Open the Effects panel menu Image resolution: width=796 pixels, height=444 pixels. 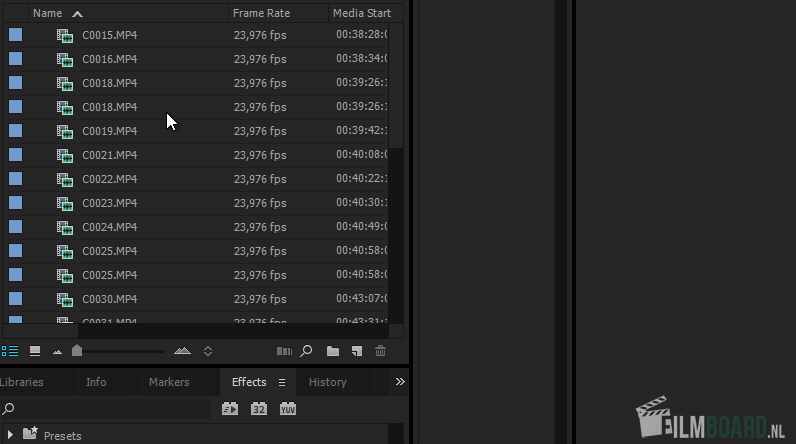[282, 383]
